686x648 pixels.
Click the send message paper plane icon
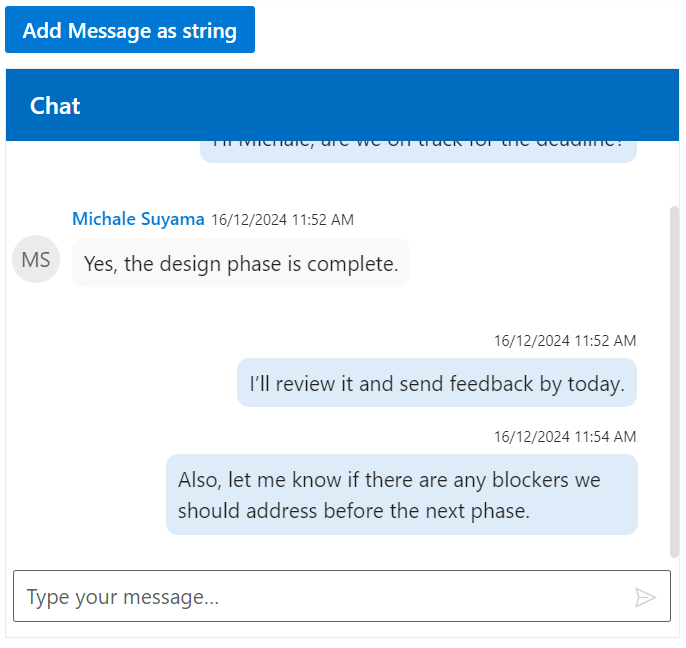pos(645,598)
